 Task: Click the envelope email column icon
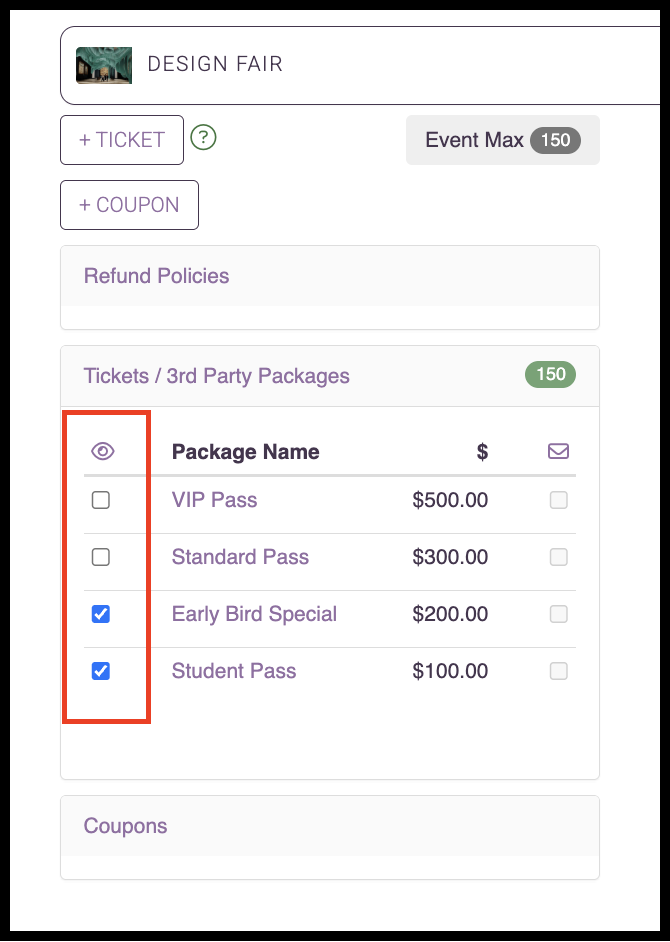click(x=558, y=450)
